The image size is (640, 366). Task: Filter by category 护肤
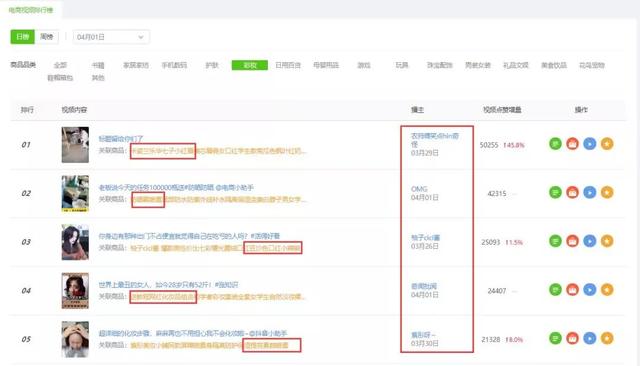click(212, 65)
